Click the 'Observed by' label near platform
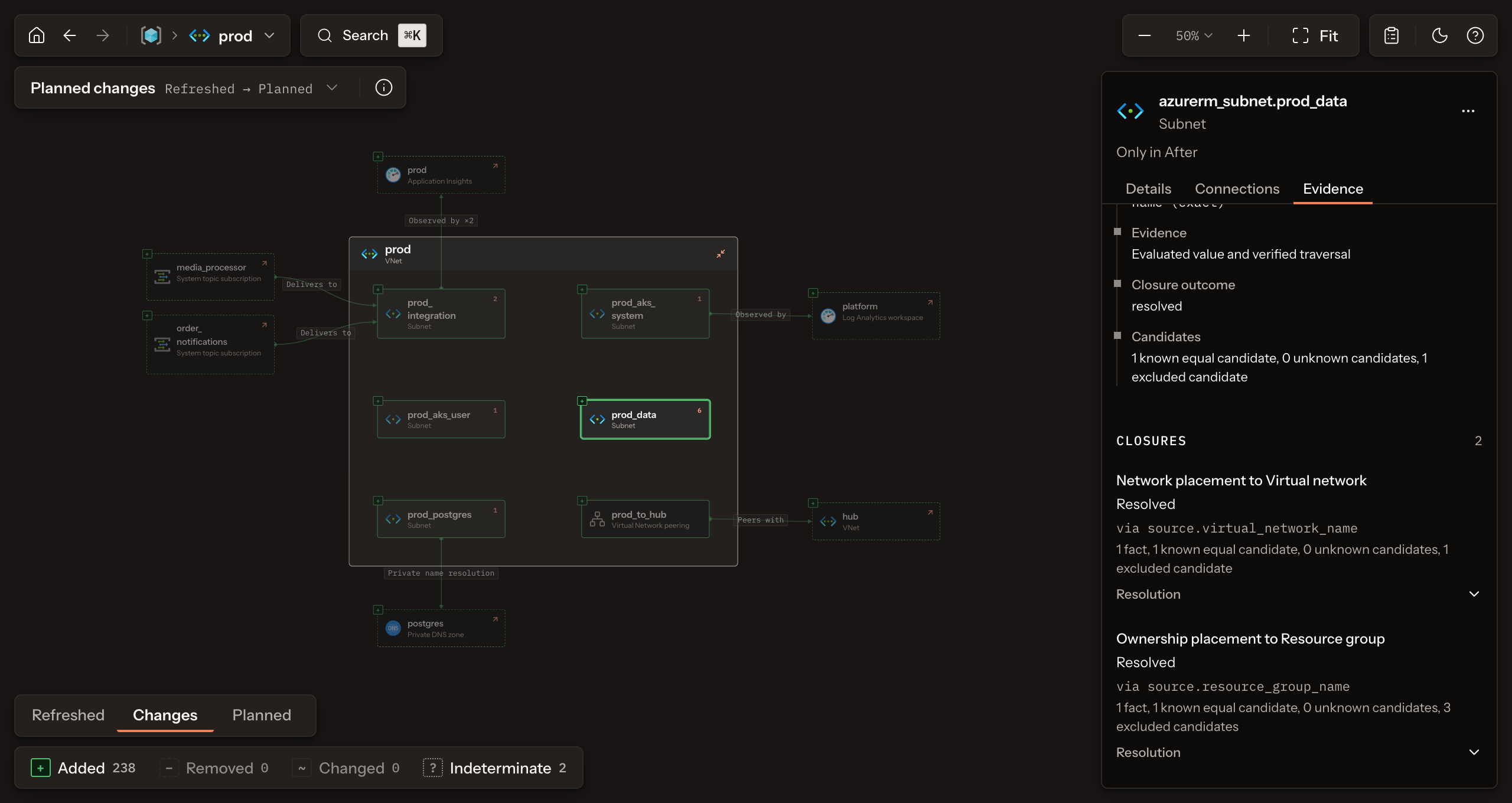1512x803 pixels. coord(761,315)
